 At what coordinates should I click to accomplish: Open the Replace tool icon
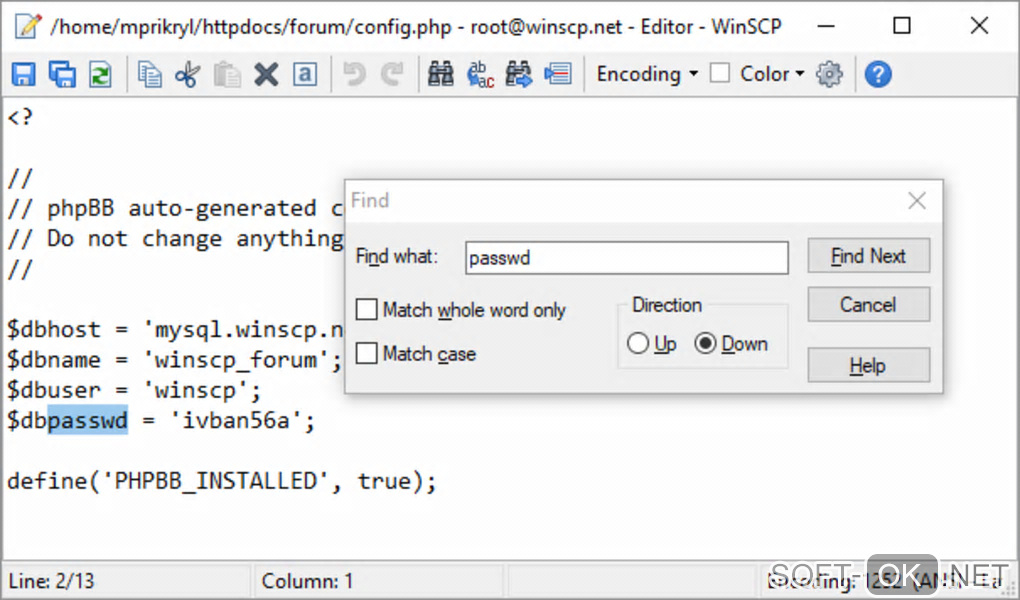(x=480, y=74)
